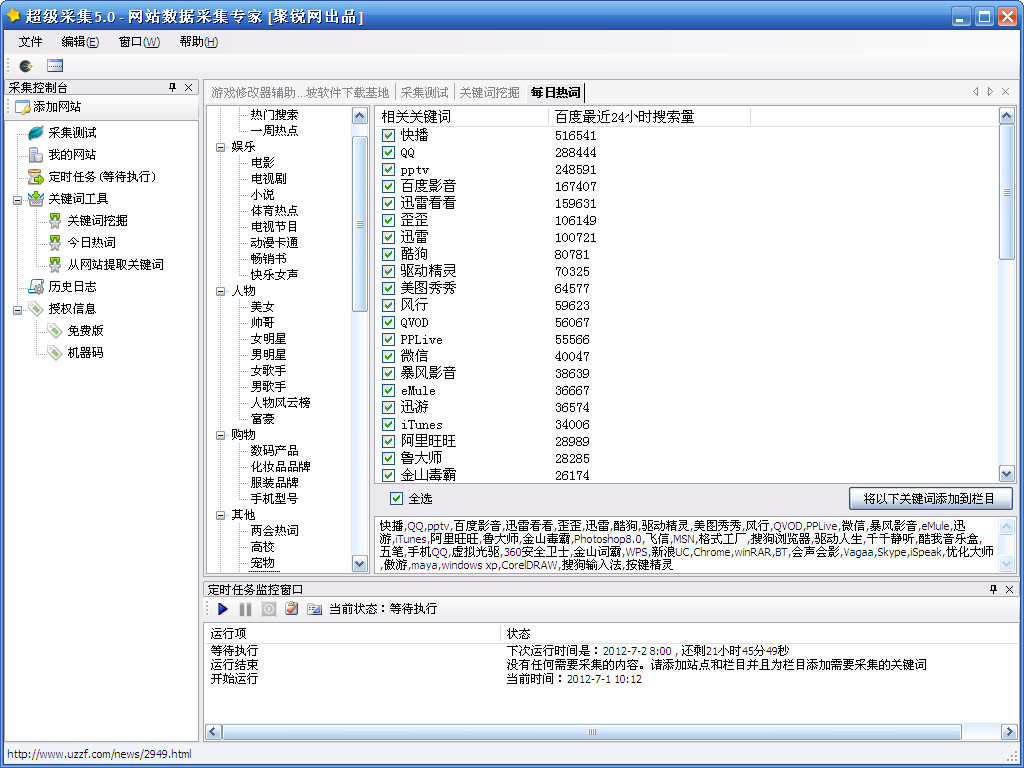Uncheck the 百度影音 keyword
This screenshot has width=1024, height=768.
click(389, 186)
